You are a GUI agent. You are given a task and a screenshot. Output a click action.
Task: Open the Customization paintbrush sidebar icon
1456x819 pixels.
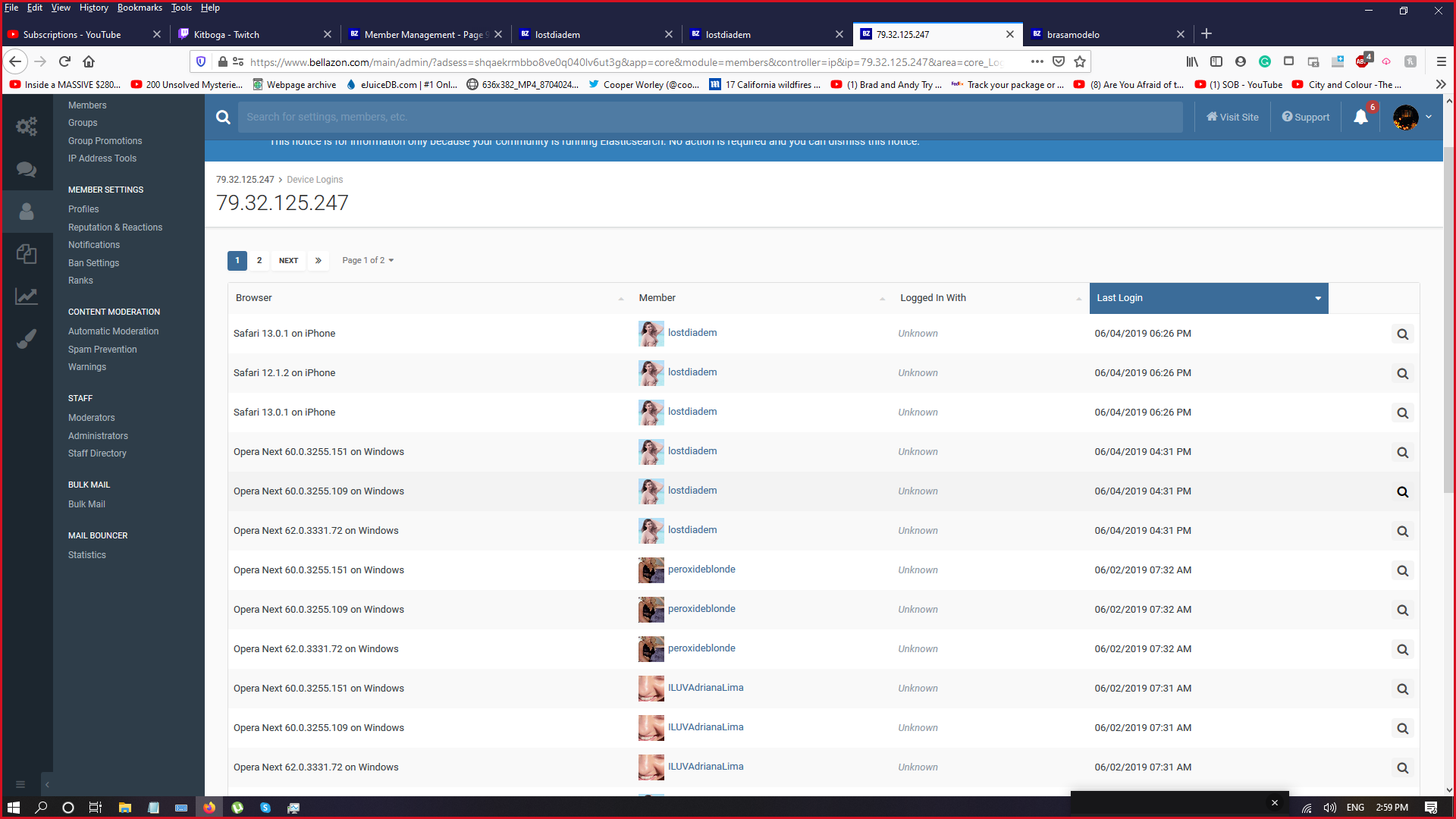click(x=27, y=339)
